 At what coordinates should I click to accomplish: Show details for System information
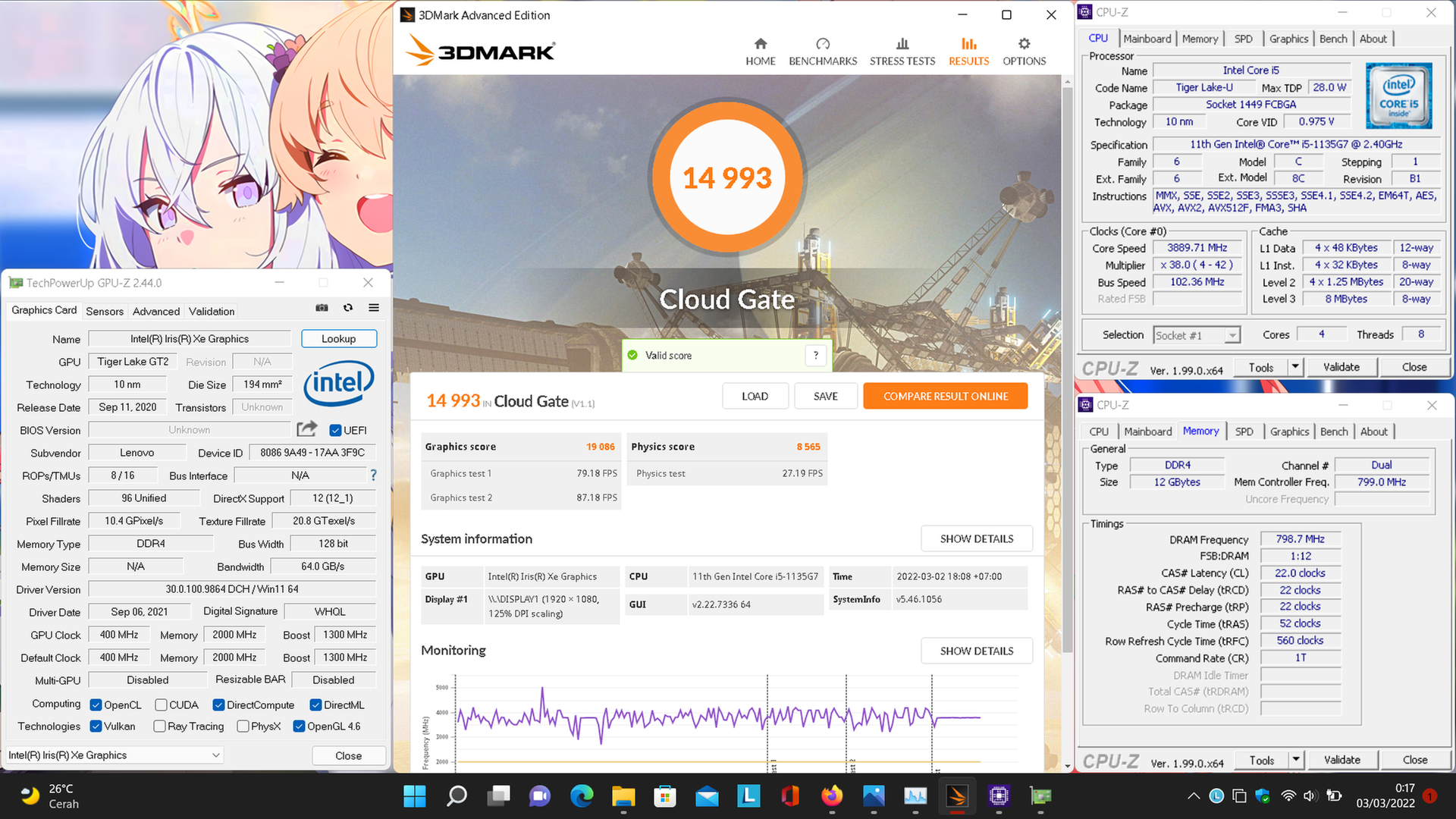[x=977, y=538]
